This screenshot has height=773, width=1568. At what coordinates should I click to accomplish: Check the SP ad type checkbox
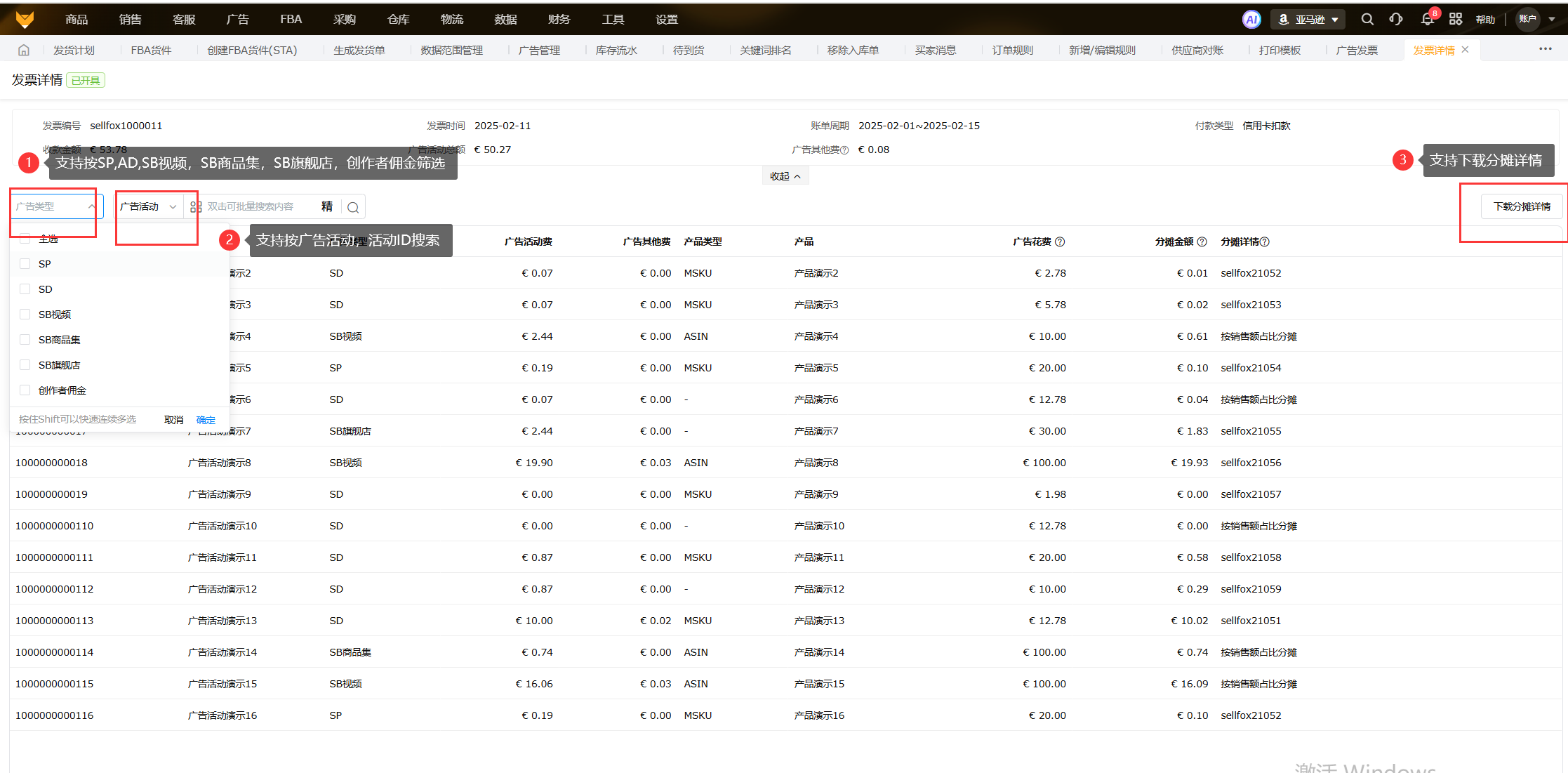25,264
